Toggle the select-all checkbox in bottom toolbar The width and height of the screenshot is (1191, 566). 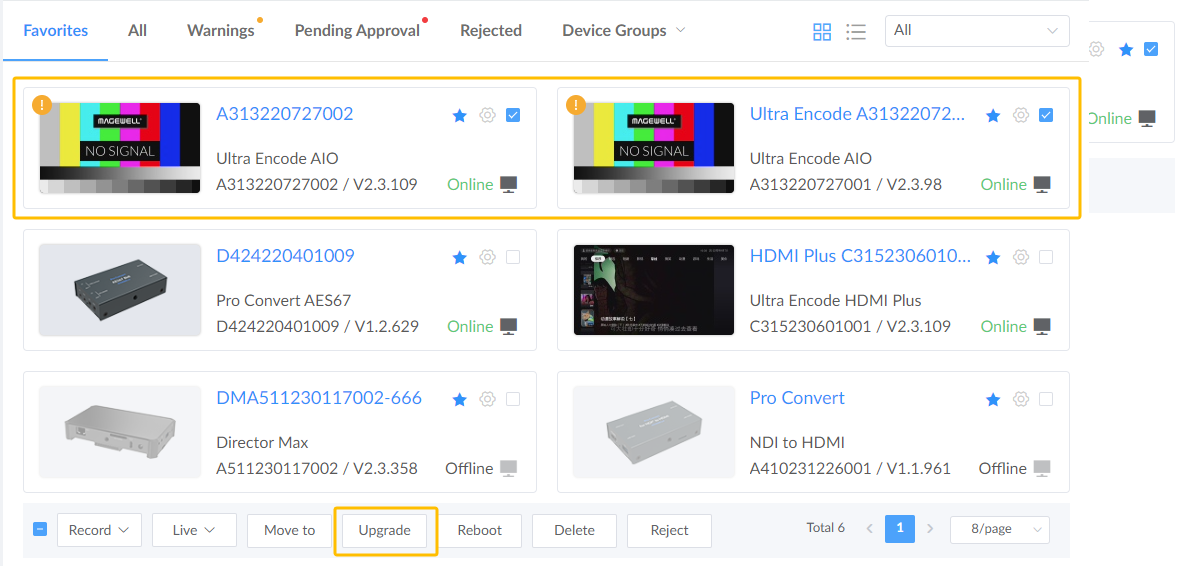40,529
